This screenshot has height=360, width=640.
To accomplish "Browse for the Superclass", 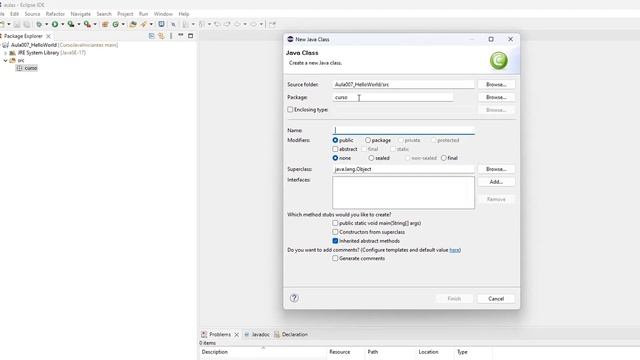I will (496, 169).
